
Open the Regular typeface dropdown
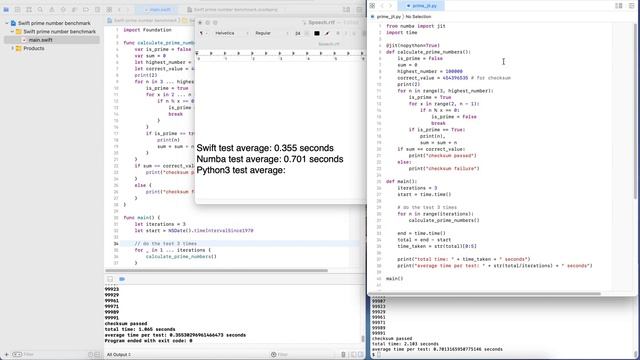tap(271, 33)
